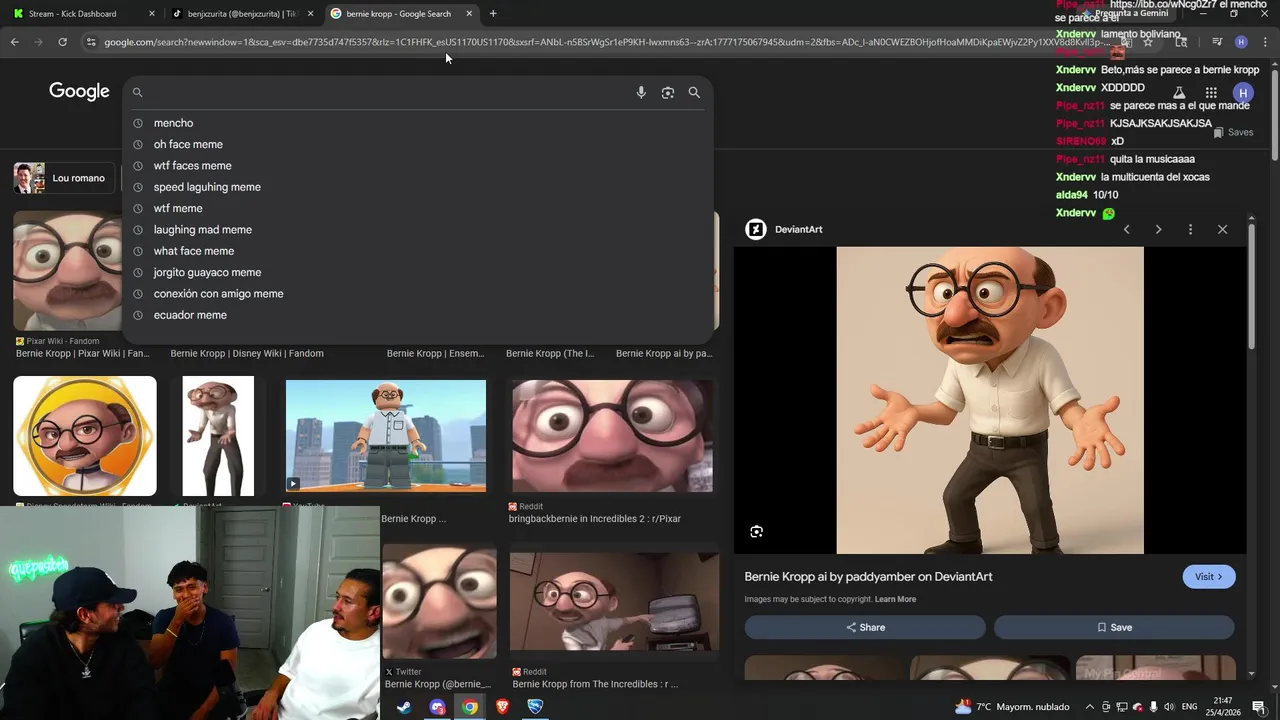Open 'Bernie Kropp from The Incredibles' Reddit thumbnail

click(x=614, y=602)
